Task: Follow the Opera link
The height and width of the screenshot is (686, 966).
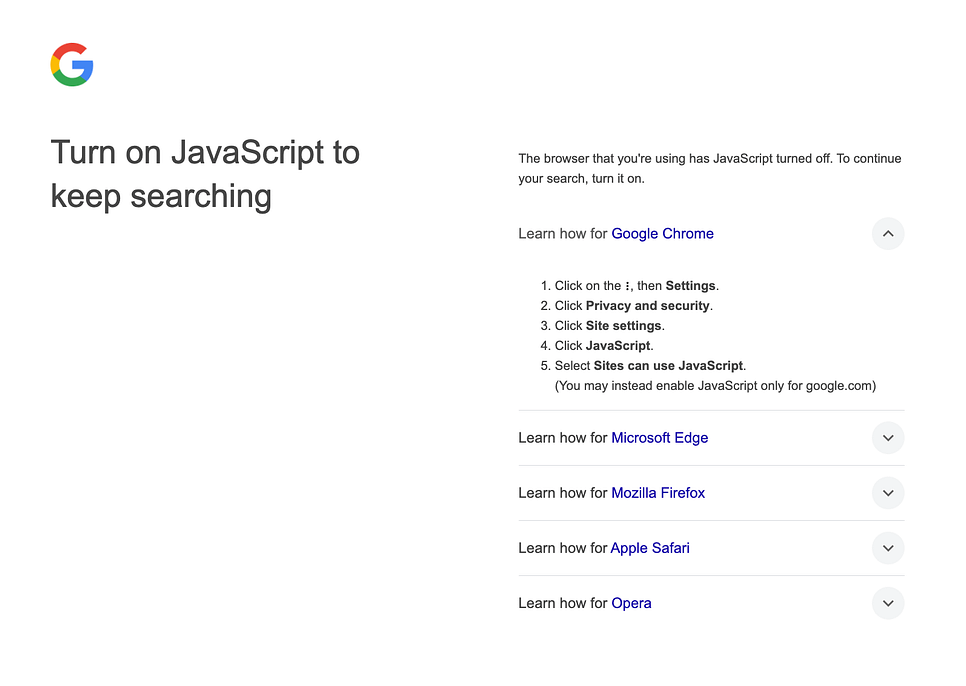Action: click(x=631, y=603)
